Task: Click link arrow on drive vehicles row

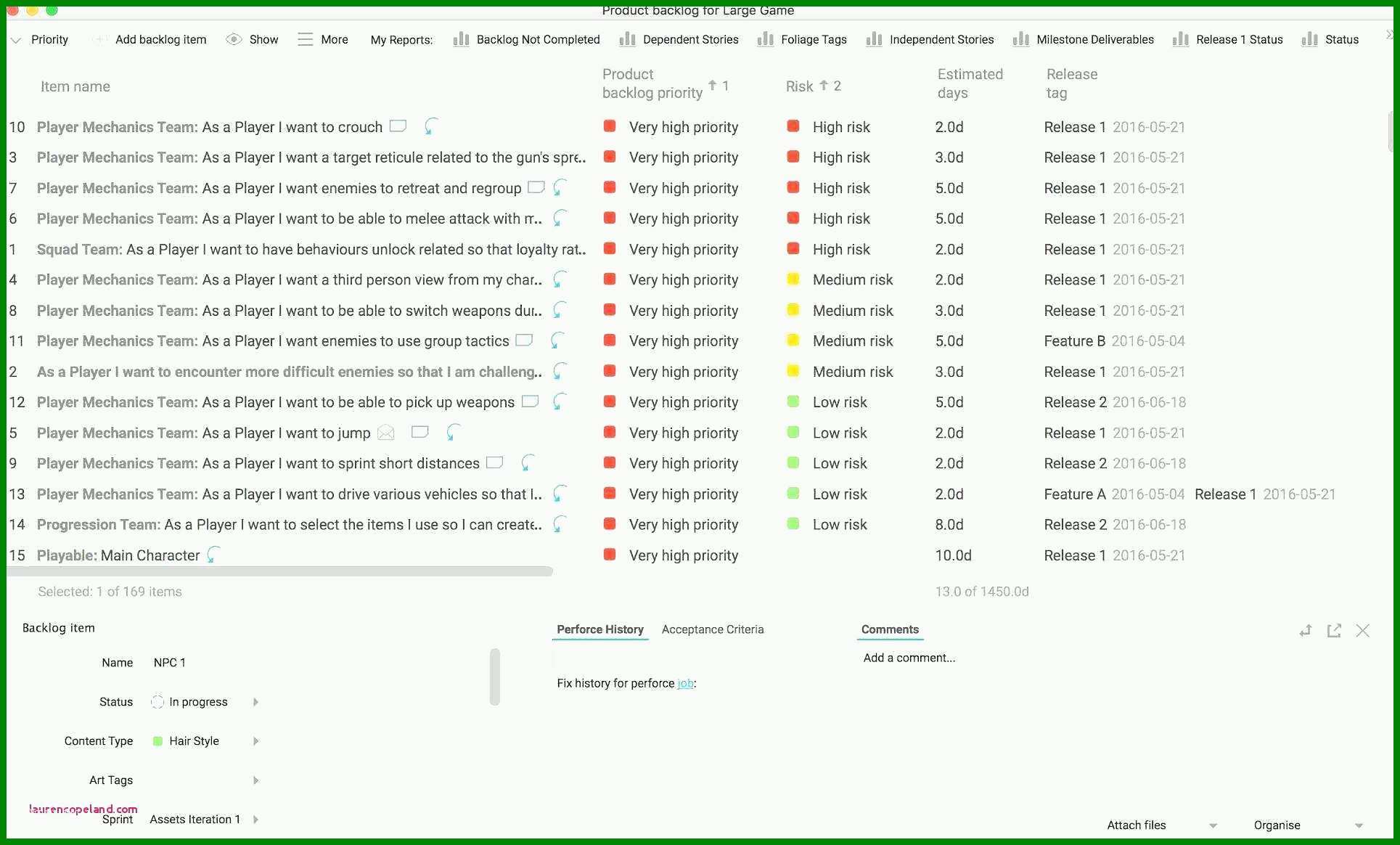Action: click(x=560, y=494)
